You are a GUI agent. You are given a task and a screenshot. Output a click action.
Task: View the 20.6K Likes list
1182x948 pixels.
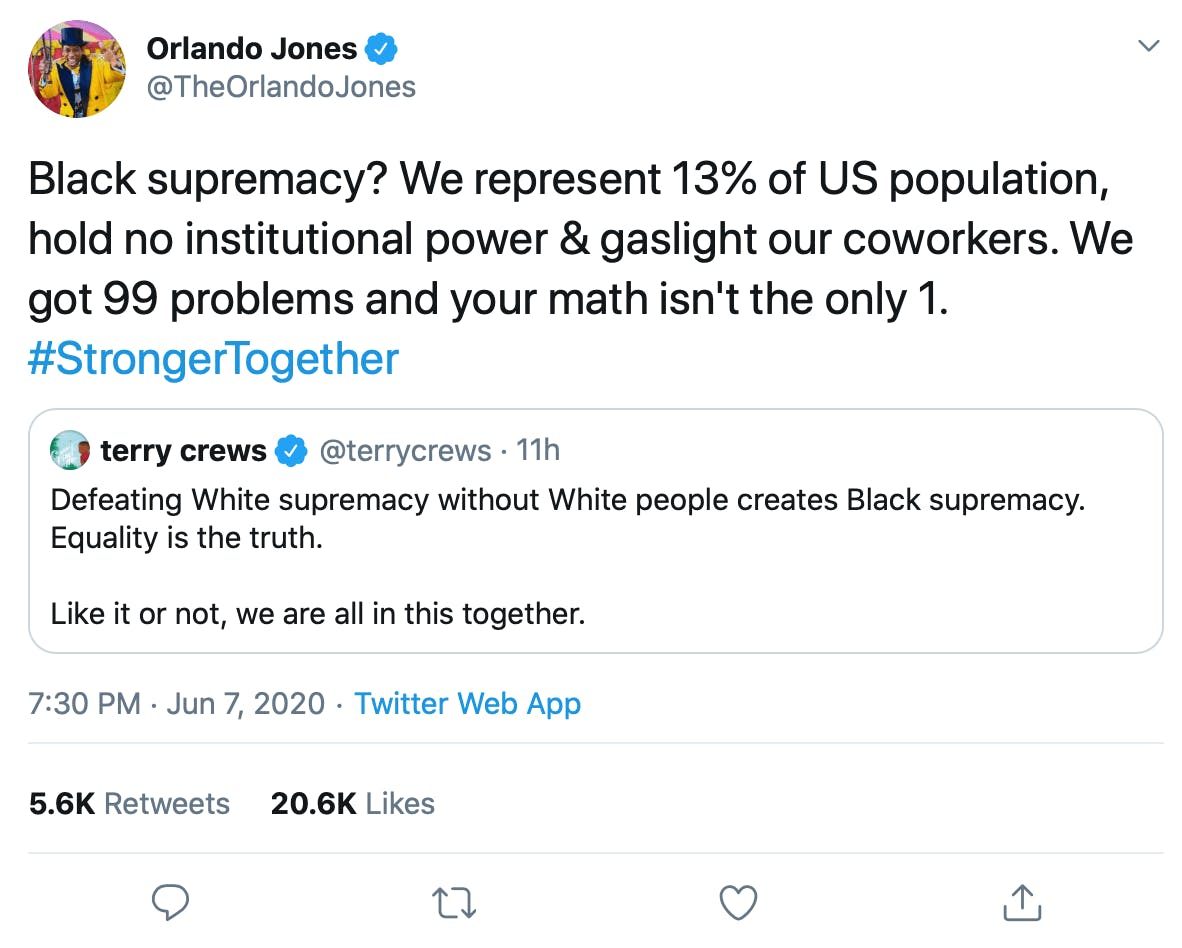click(353, 804)
